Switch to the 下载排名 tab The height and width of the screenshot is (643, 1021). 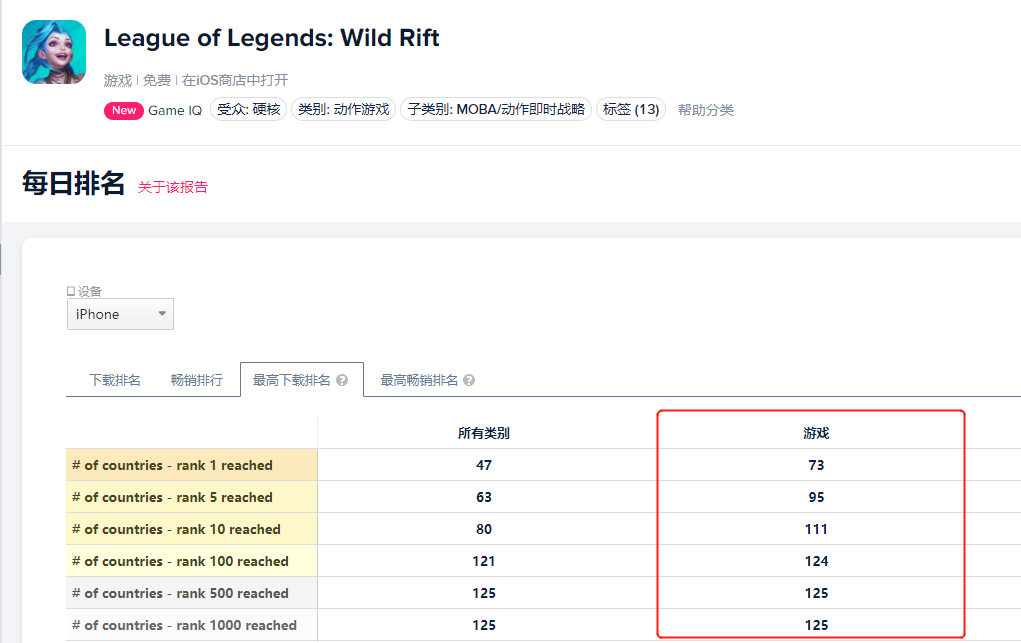click(x=115, y=380)
